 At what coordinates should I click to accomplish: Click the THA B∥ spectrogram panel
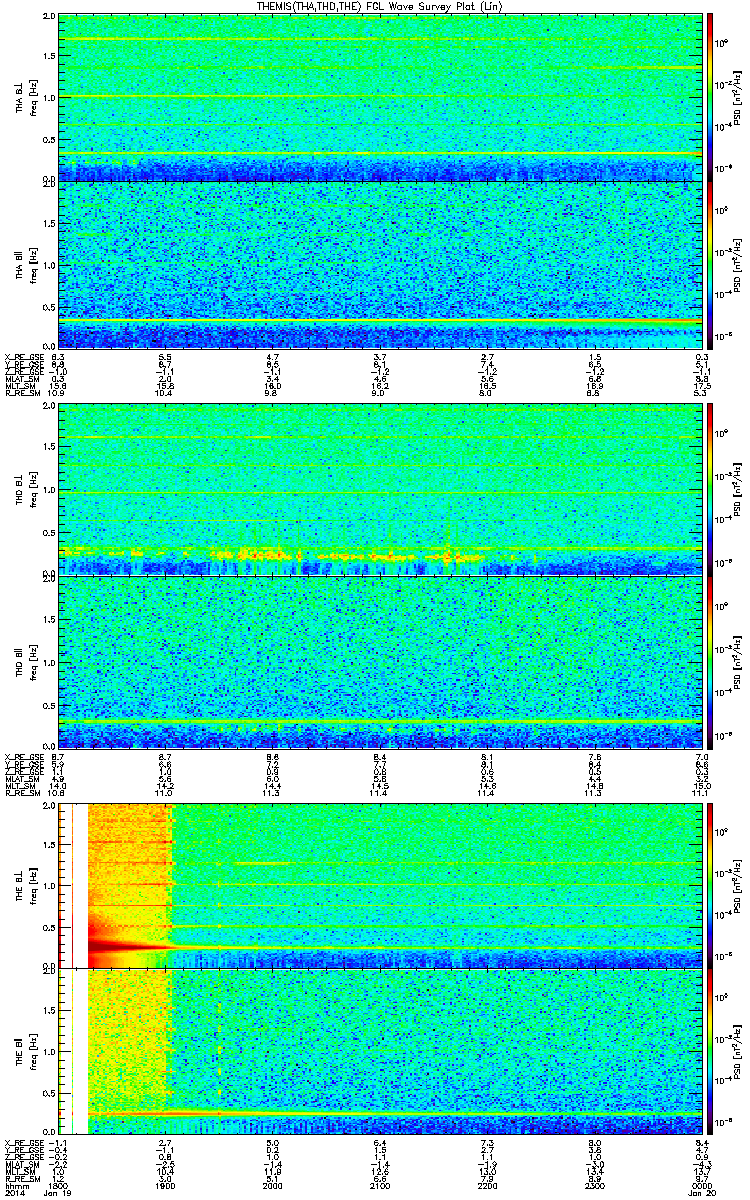[378, 265]
